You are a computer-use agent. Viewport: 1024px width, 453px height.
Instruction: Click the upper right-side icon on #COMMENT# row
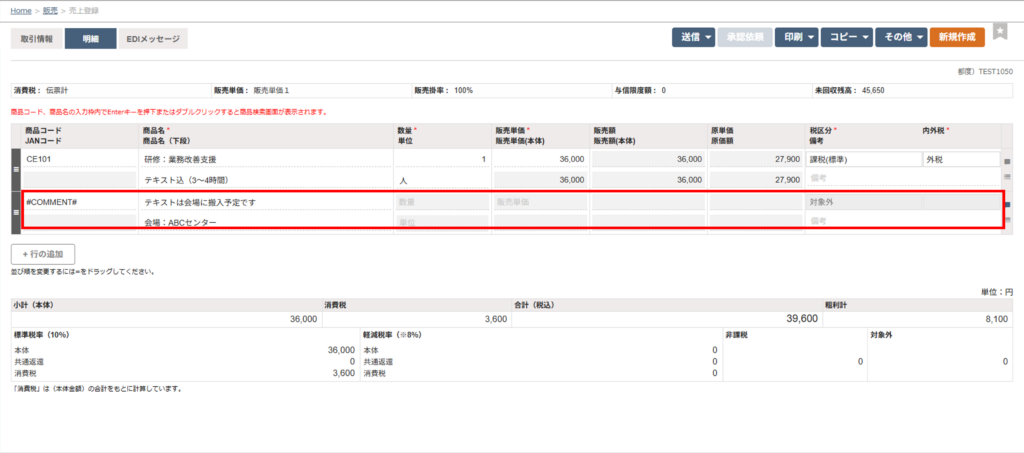point(1007,204)
